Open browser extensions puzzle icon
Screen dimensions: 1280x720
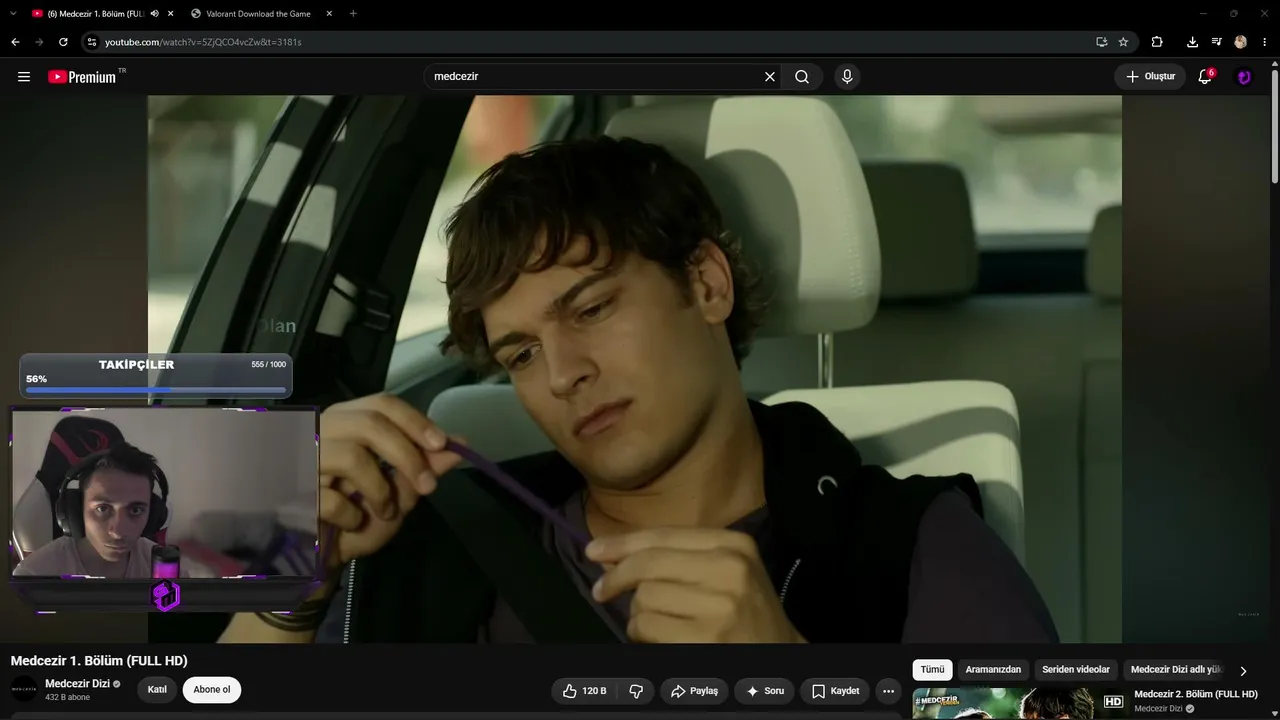tap(1157, 42)
